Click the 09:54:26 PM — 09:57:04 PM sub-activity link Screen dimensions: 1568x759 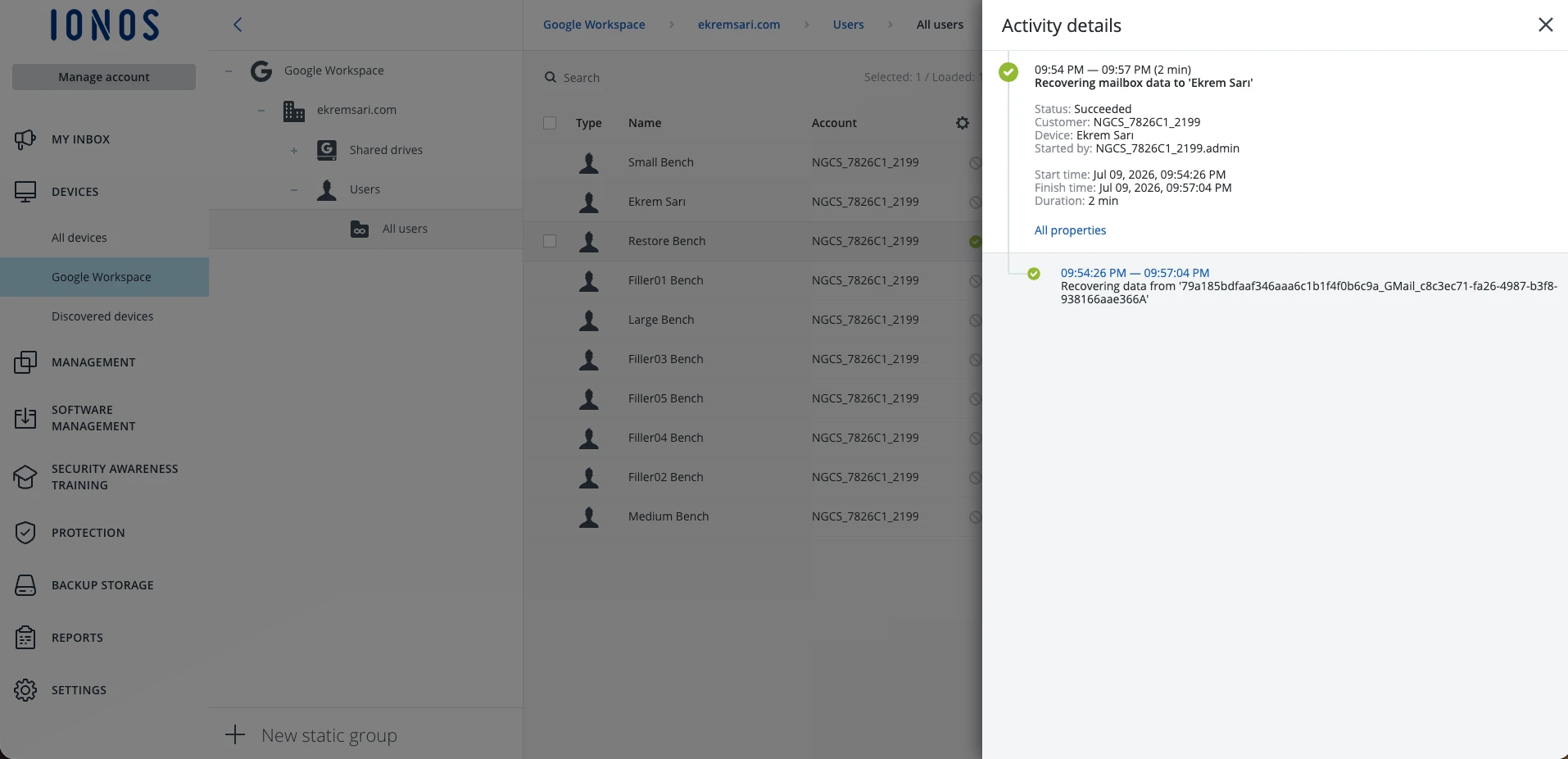1135,273
